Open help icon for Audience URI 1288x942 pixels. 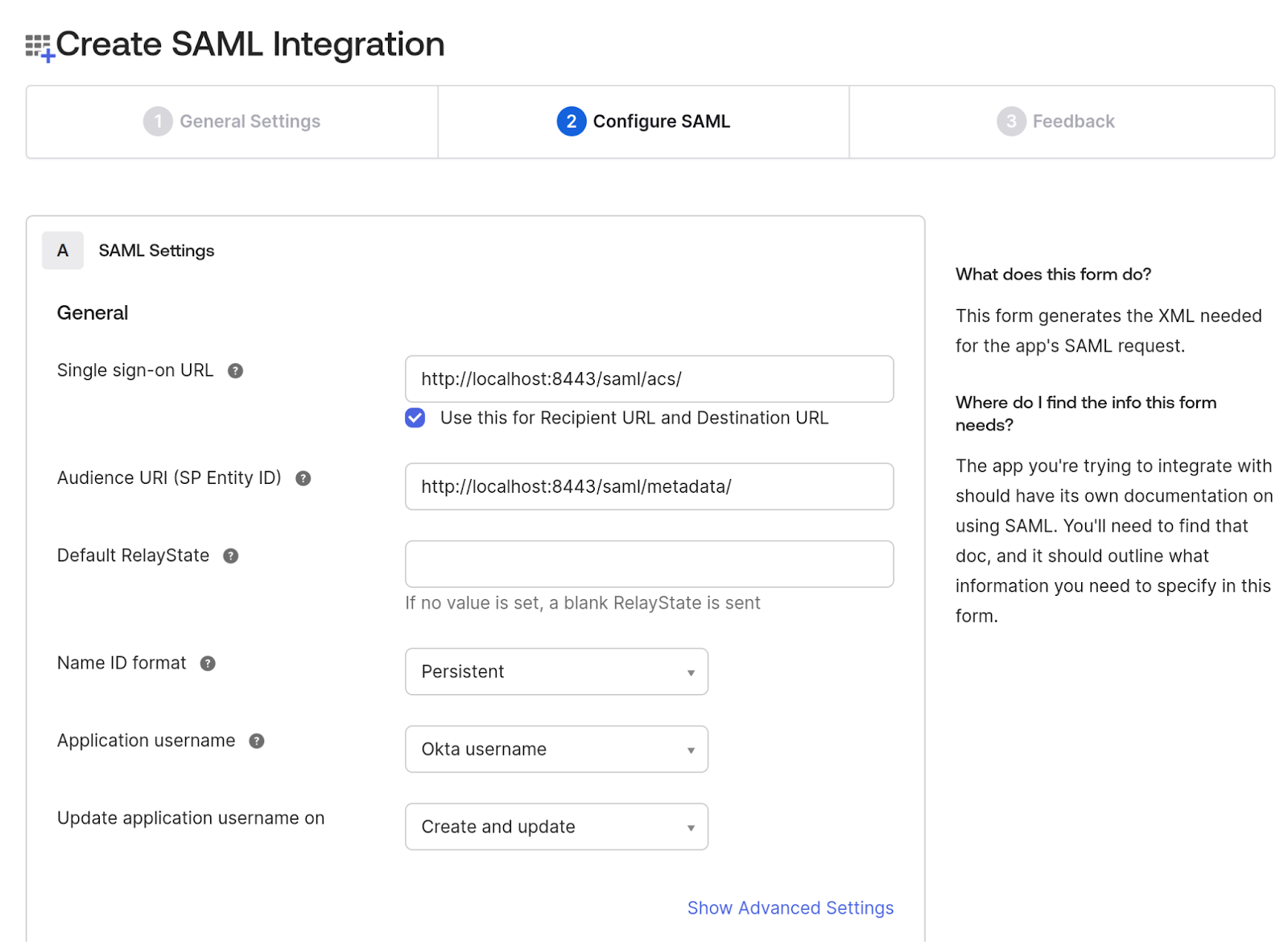coord(303,478)
